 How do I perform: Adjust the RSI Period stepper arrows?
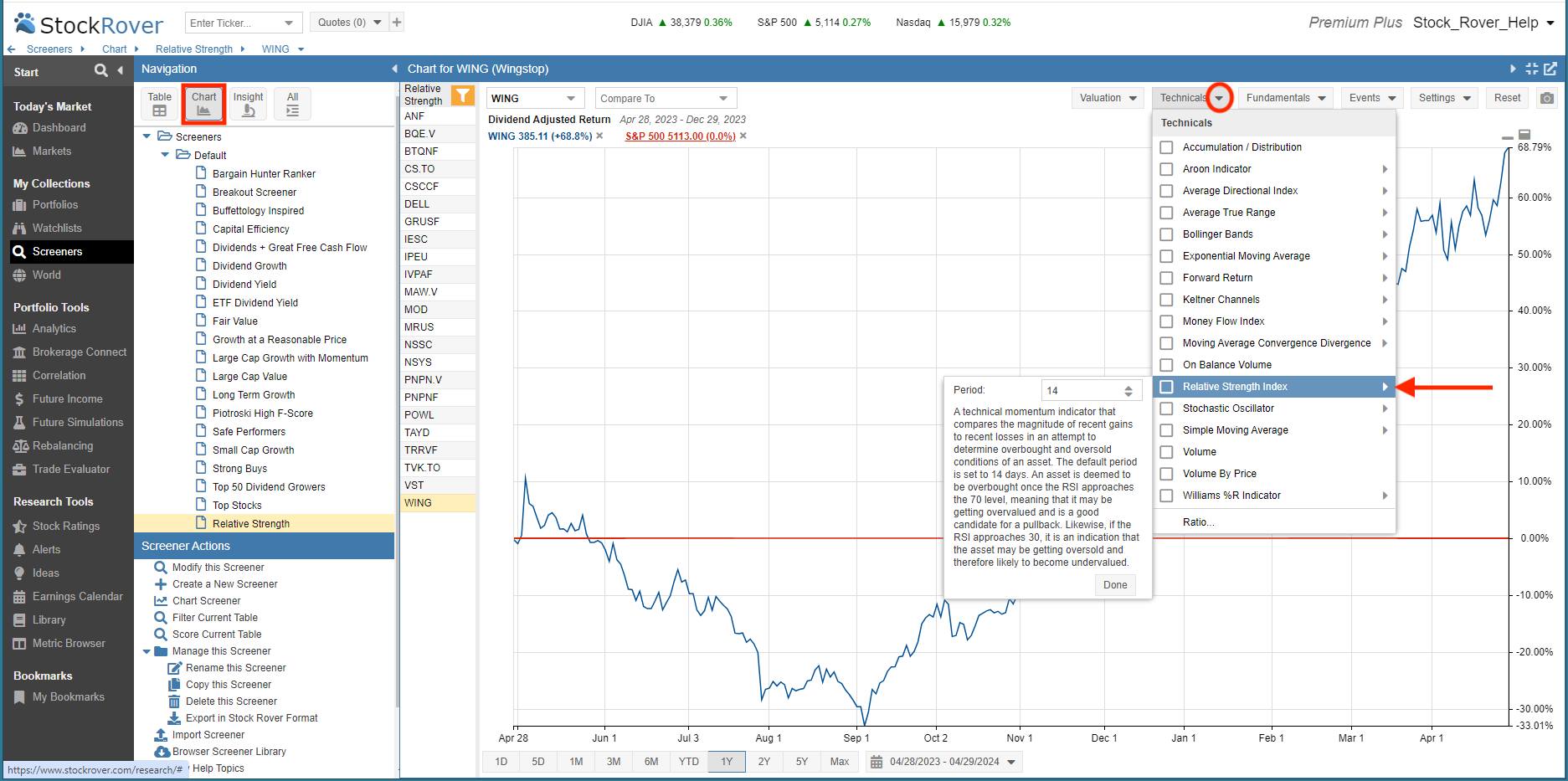tap(1128, 391)
